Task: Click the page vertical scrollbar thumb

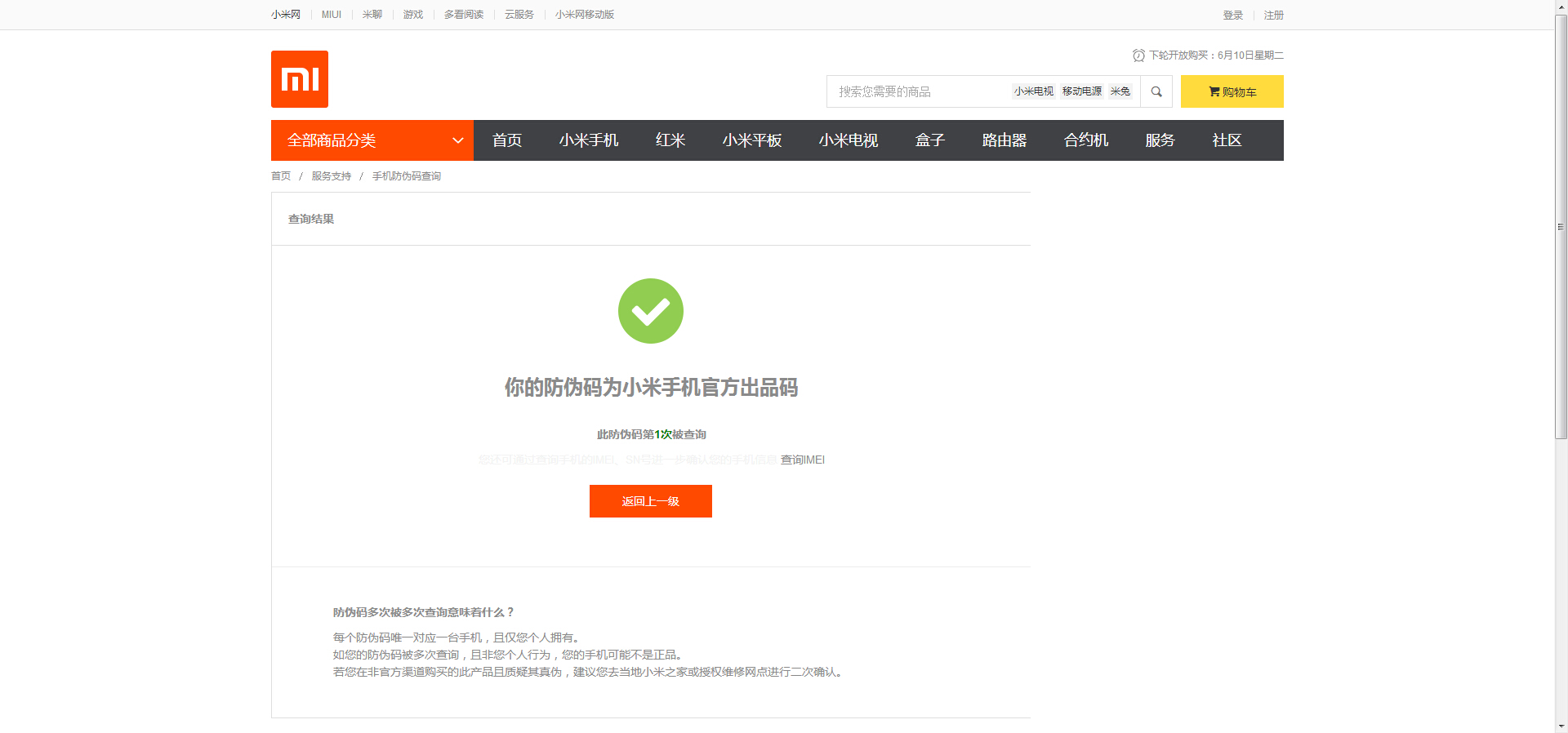Action: 1561,227
